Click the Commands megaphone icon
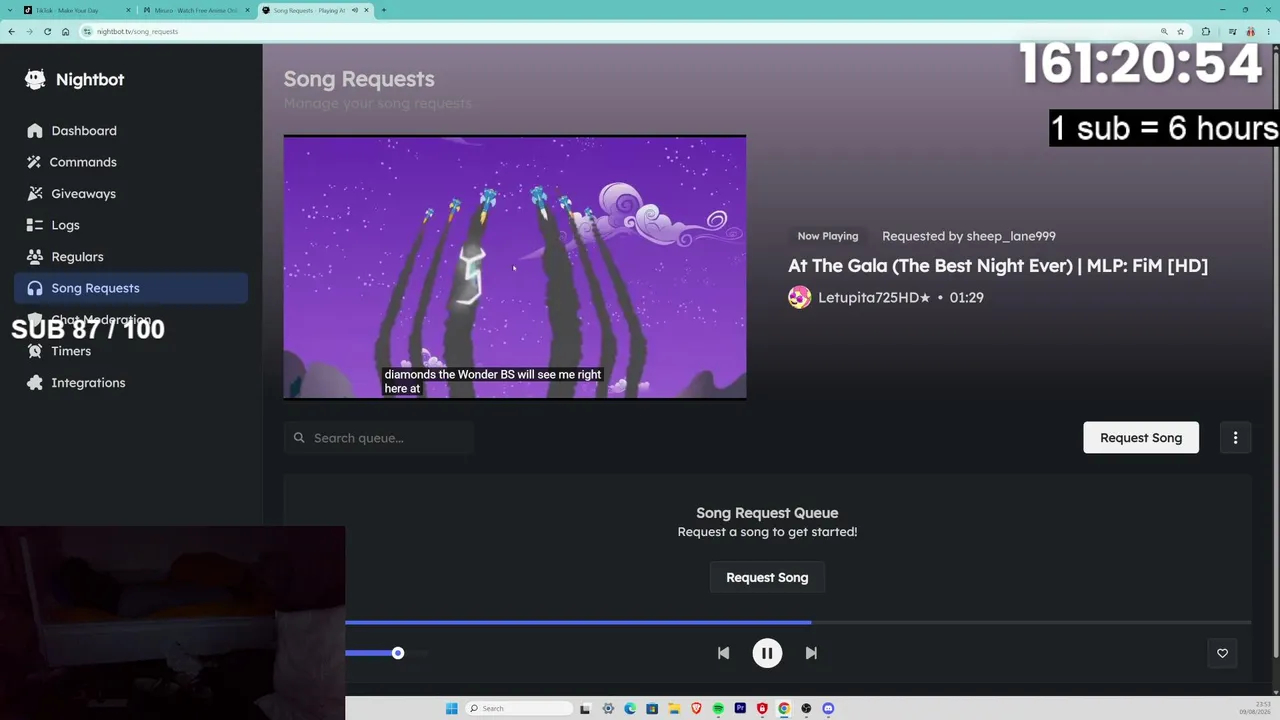1280x720 pixels. click(35, 162)
